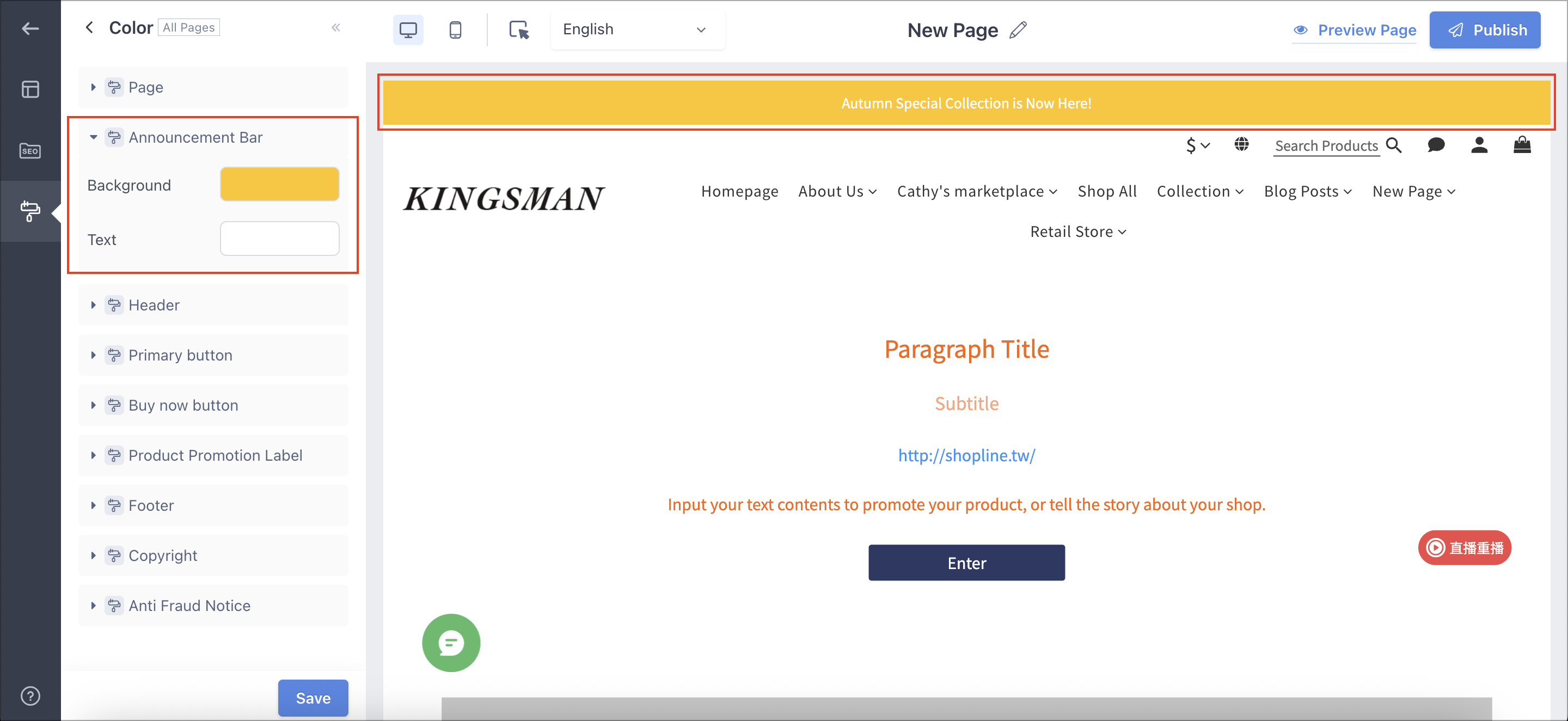Open the shopping bag cart icon
Screen dimensions: 1568x721
click(1522, 145)
